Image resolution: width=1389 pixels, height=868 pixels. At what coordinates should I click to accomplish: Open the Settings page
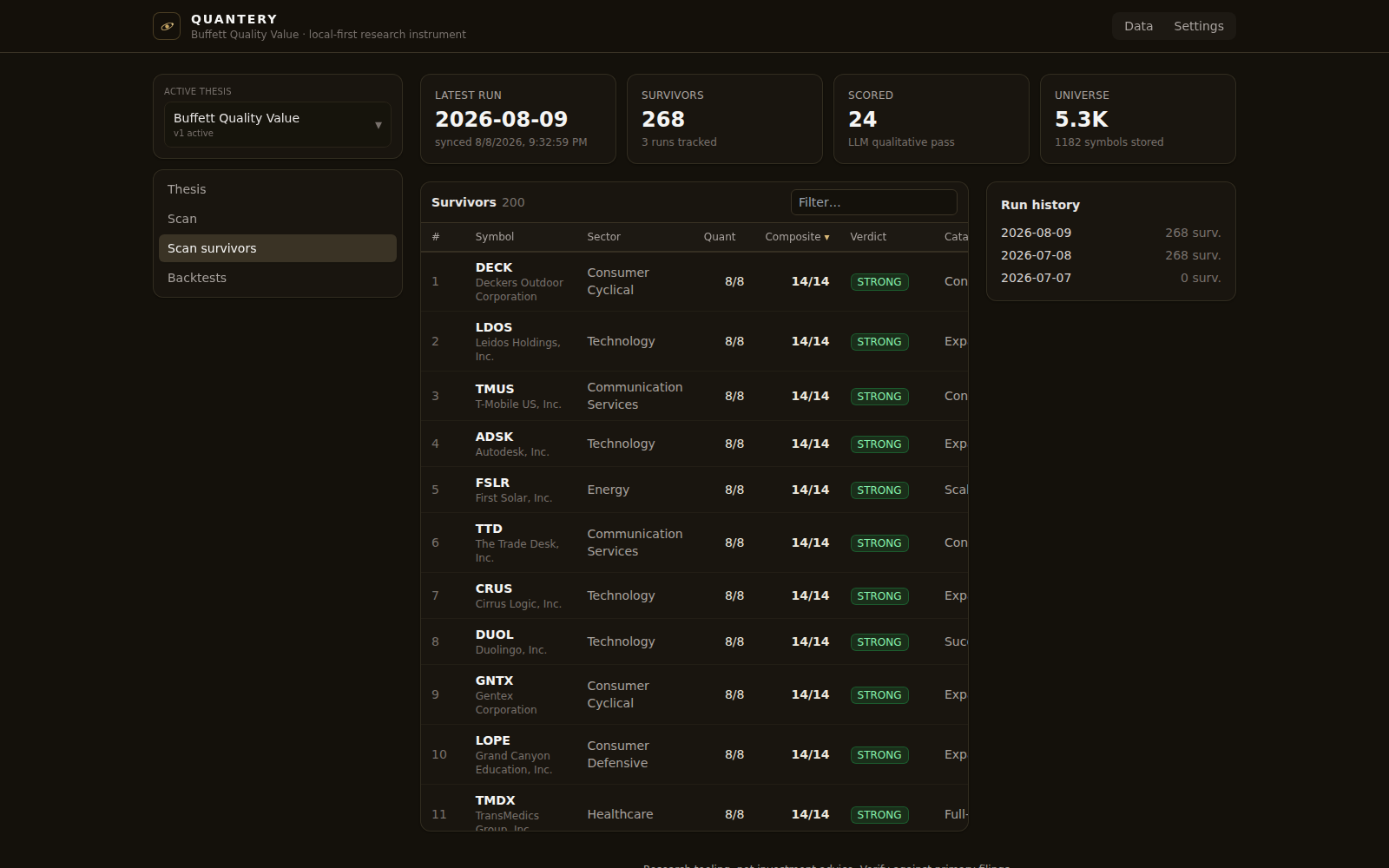1198,26
